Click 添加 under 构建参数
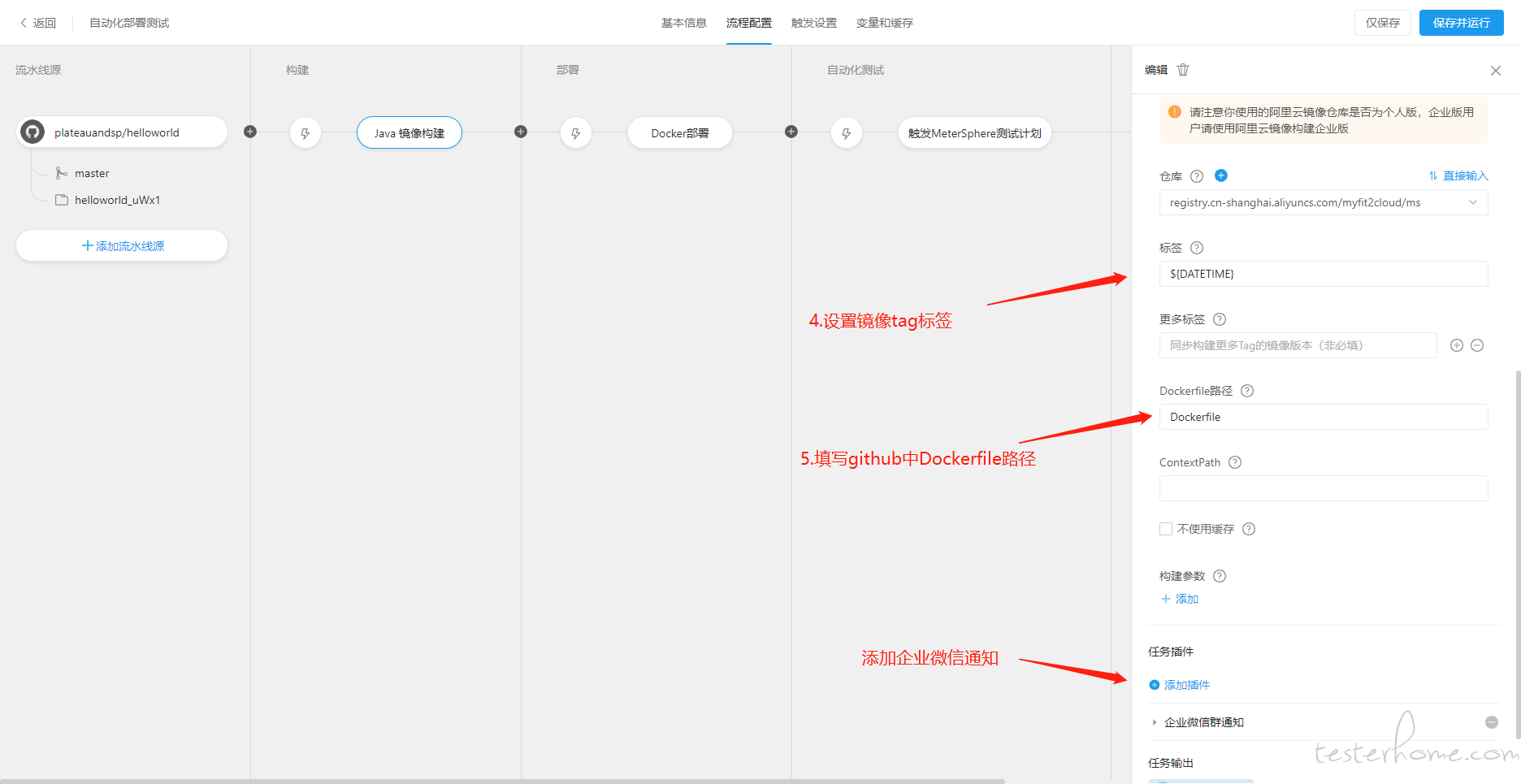Image resolution: width=1521 pixels, height=784 pixels. point(1180,599)
